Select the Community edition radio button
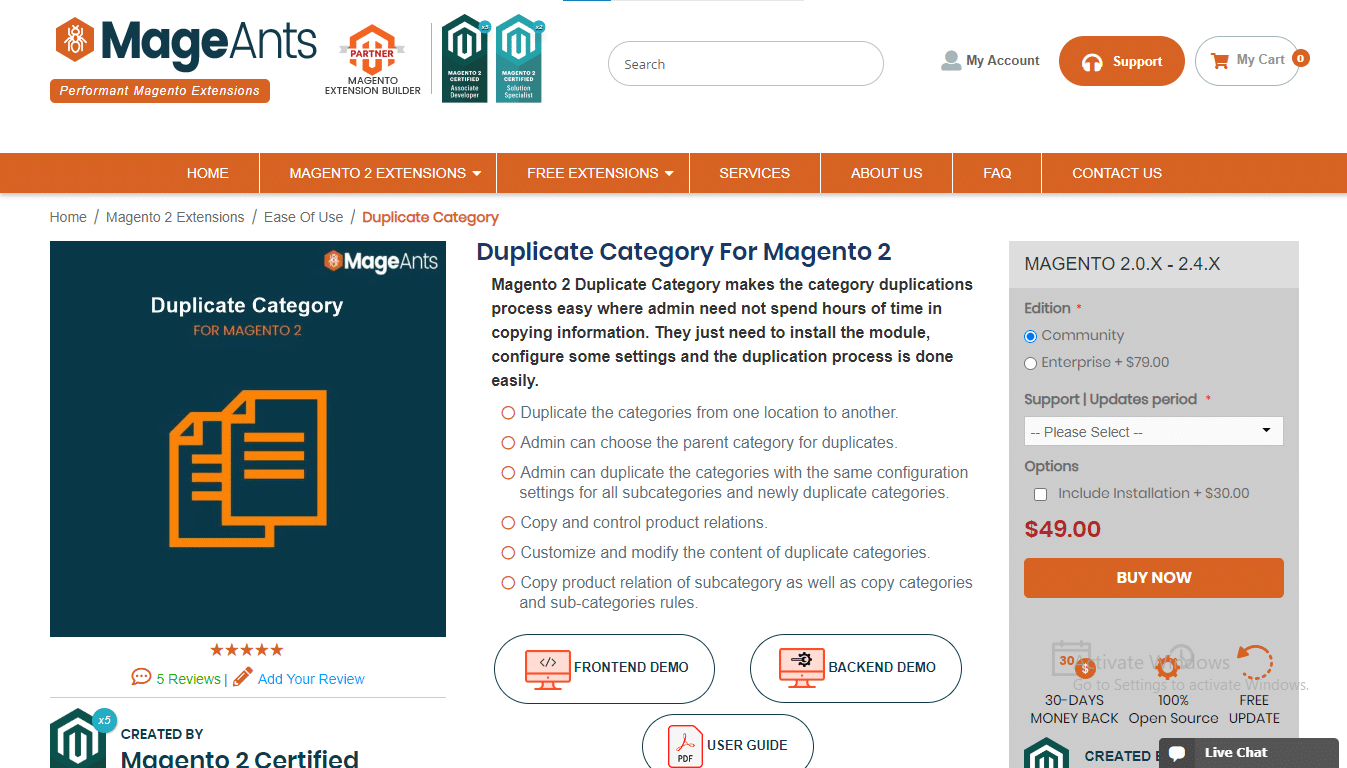1347x768 pixels. tap(1031, 337)
